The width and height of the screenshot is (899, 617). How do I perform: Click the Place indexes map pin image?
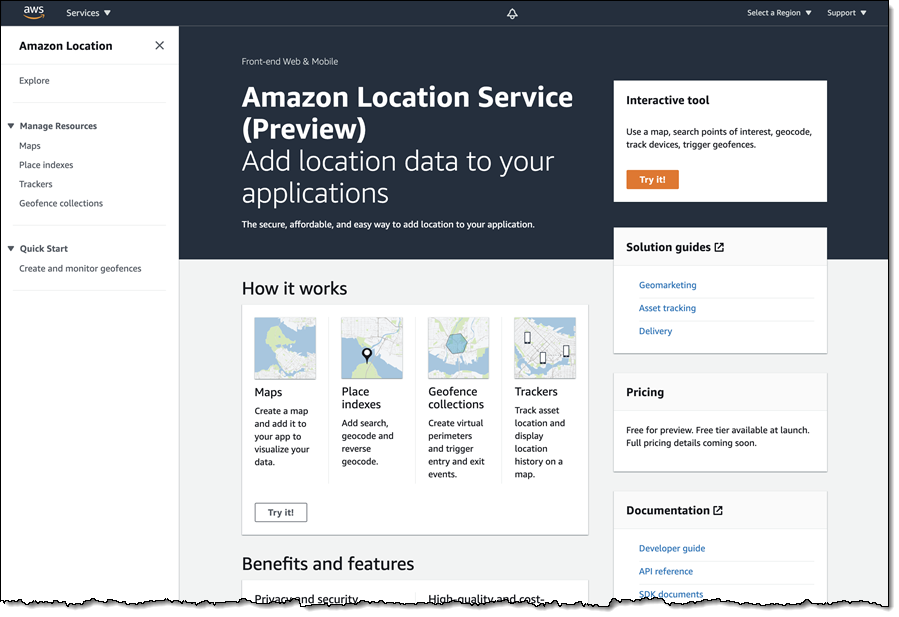(x=371, y=348)
